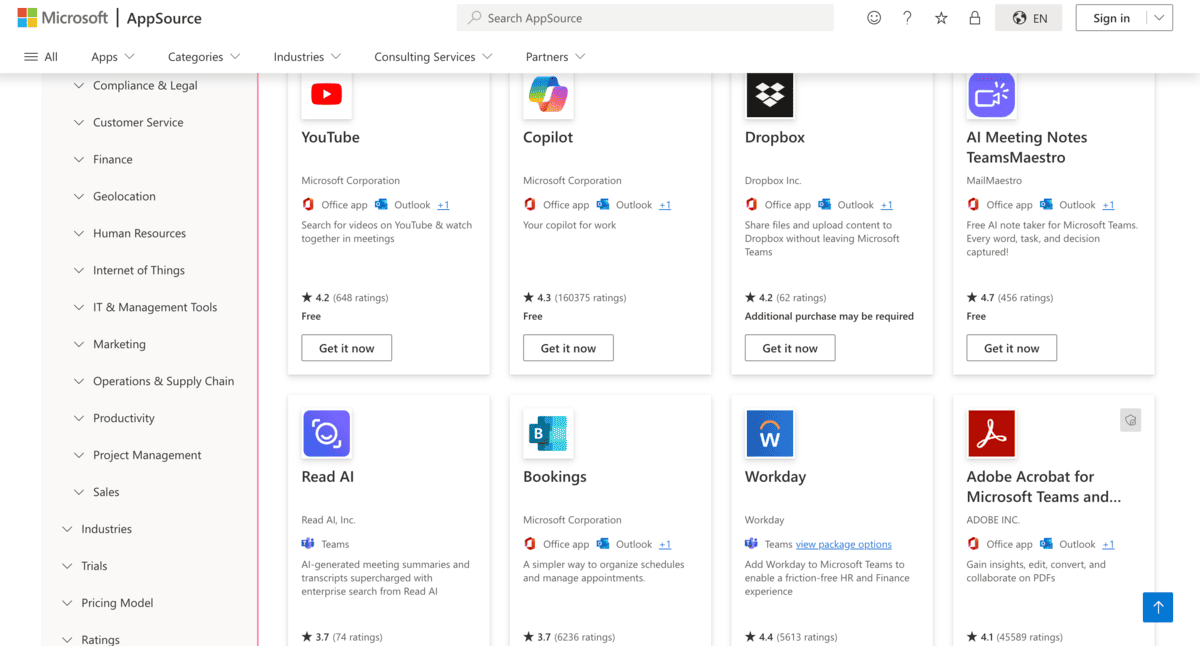This screenshot has width=1200, height=646.
Task: Open the AI Meeting Notes TeamsMaestro icon
Action: tap(991, 94)
